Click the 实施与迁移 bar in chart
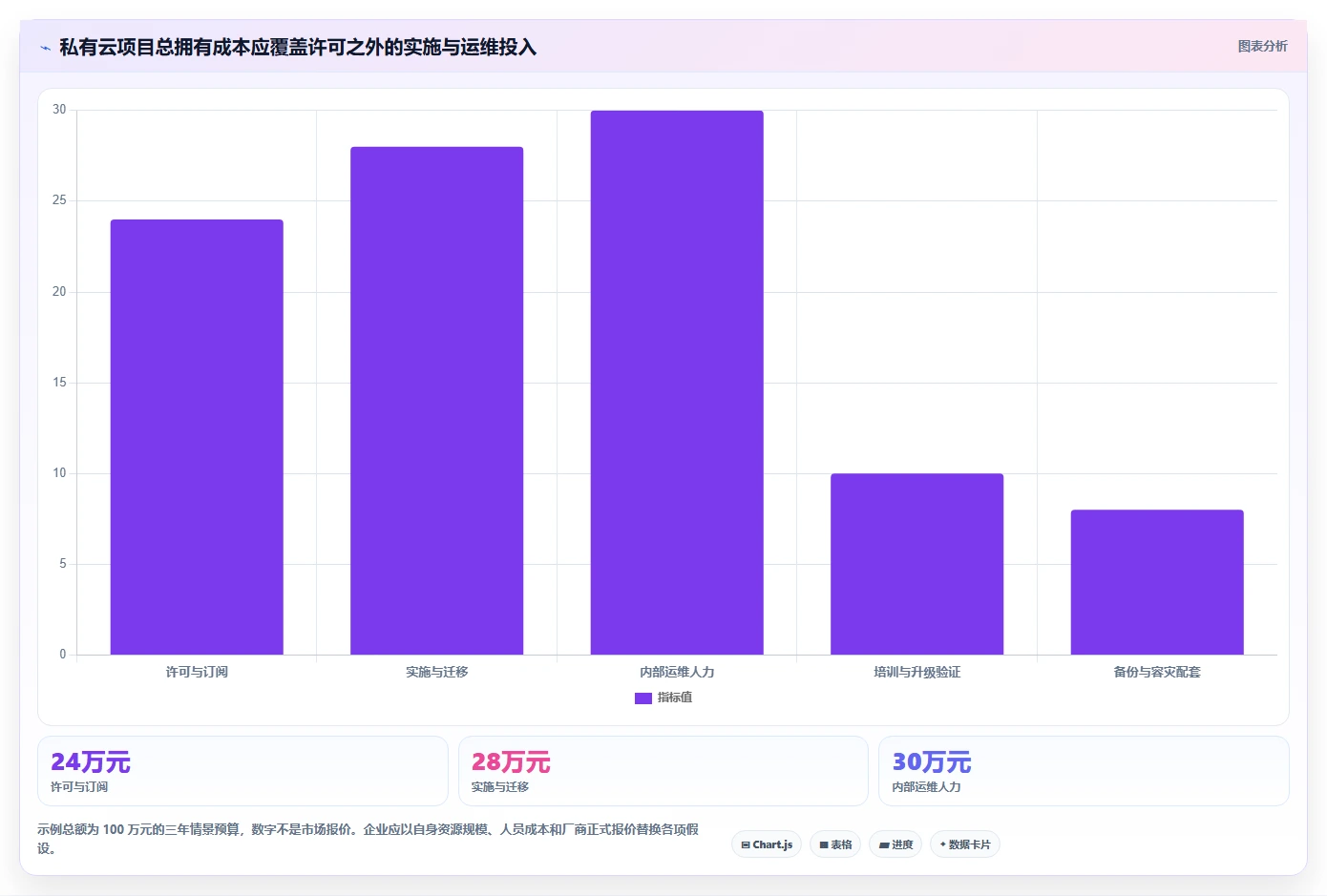The width and height of the screenshot is (1327, 896). [436, 401]
